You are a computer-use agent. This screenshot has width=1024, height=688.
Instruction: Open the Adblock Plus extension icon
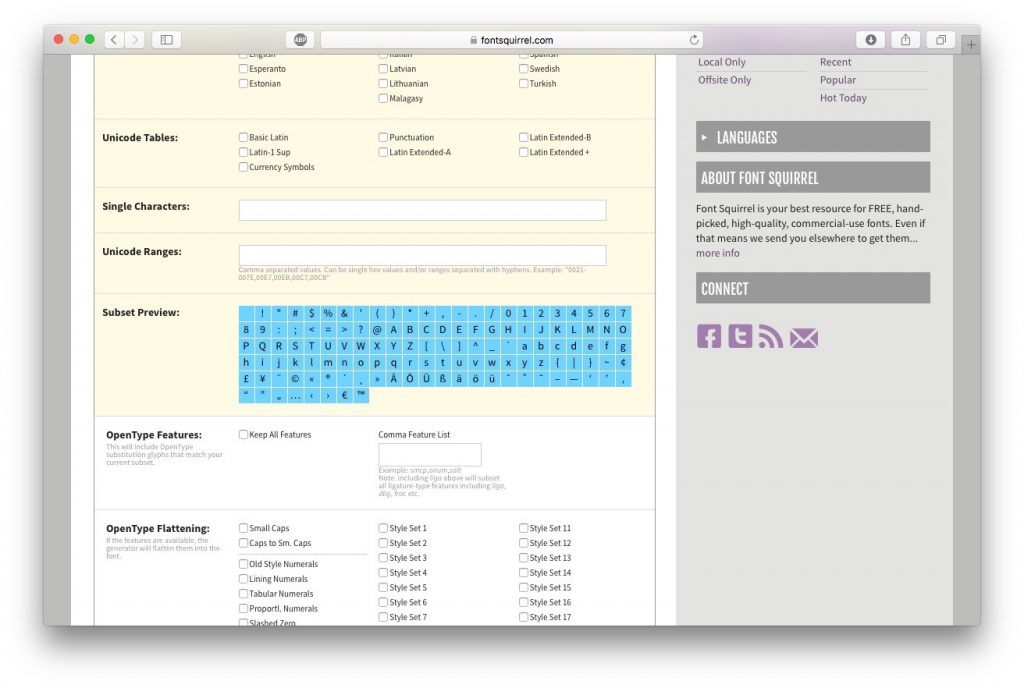300,40
